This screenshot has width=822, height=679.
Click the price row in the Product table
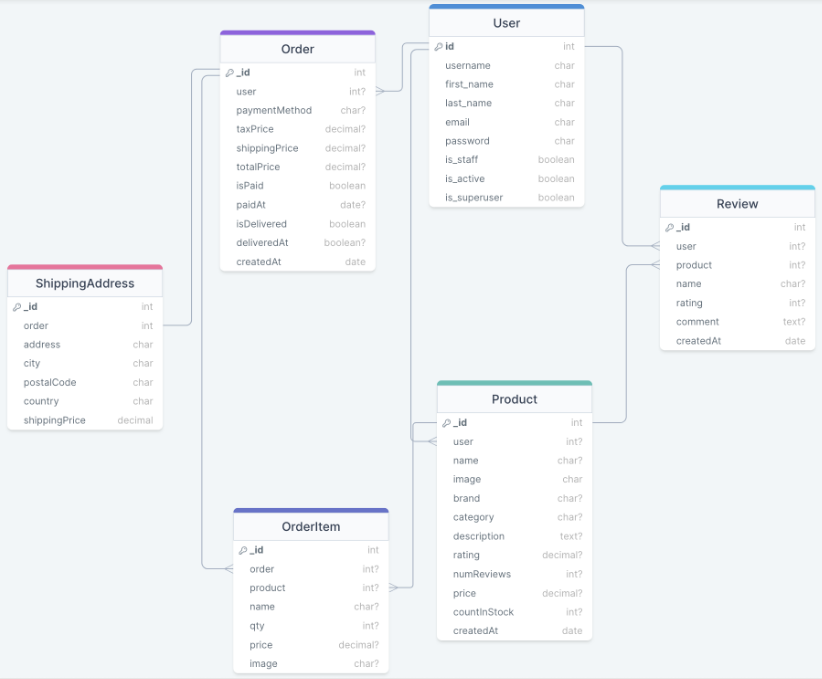click(514, 593)
